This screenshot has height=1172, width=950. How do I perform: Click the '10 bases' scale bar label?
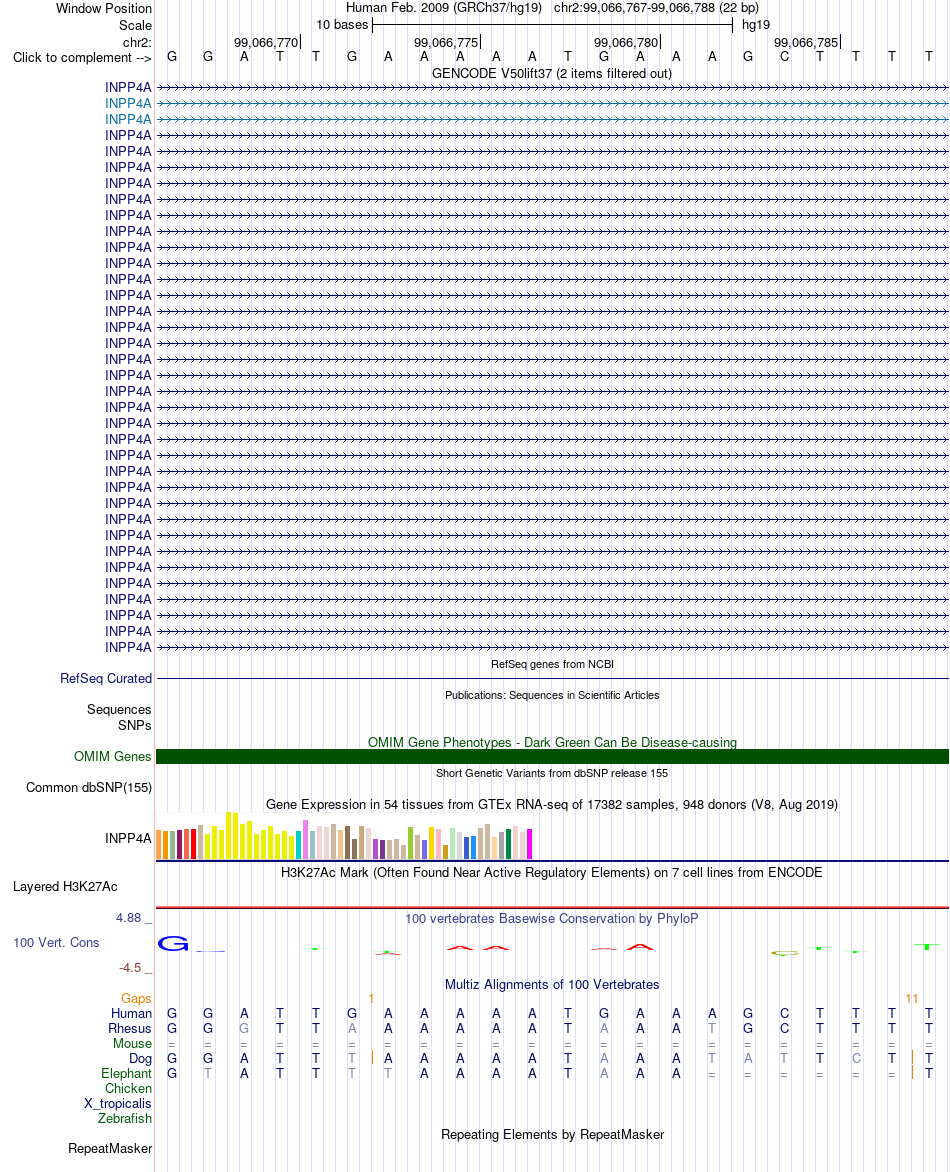342,25
